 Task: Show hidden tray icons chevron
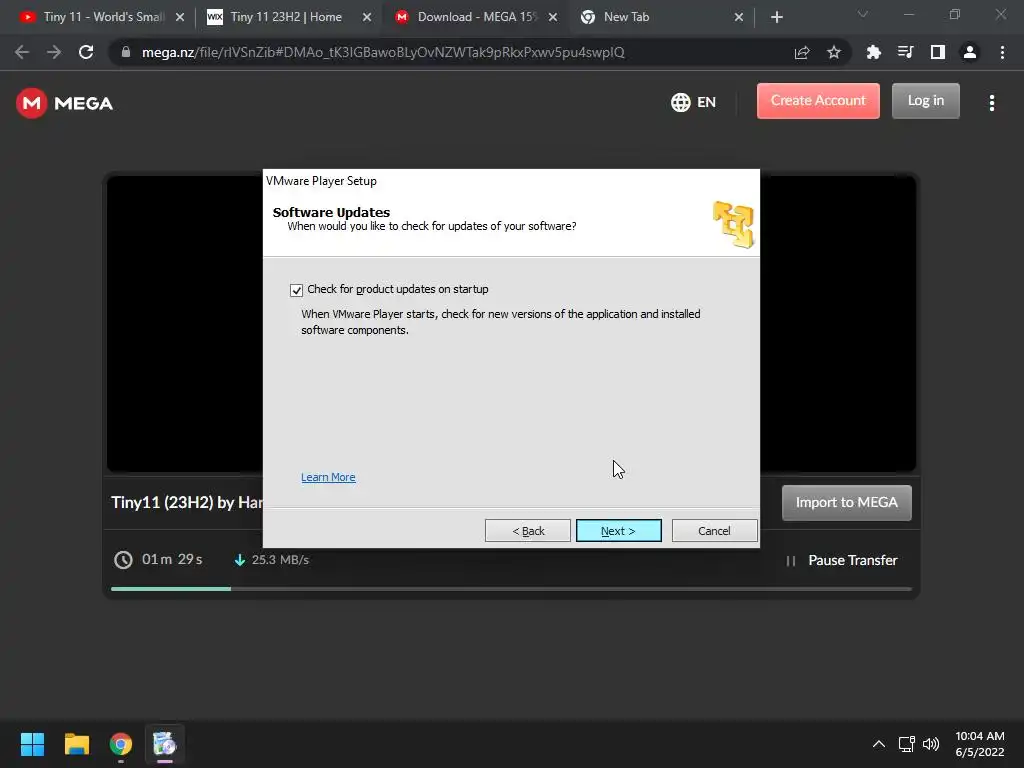coord(879,744)
